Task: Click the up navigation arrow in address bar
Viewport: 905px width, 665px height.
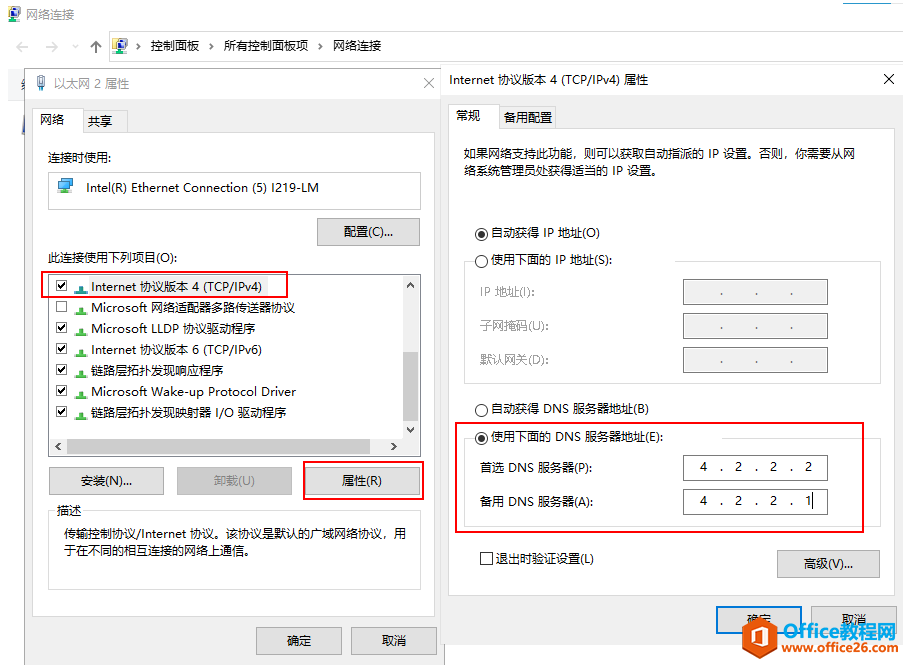Action: [x=94, y=45]
